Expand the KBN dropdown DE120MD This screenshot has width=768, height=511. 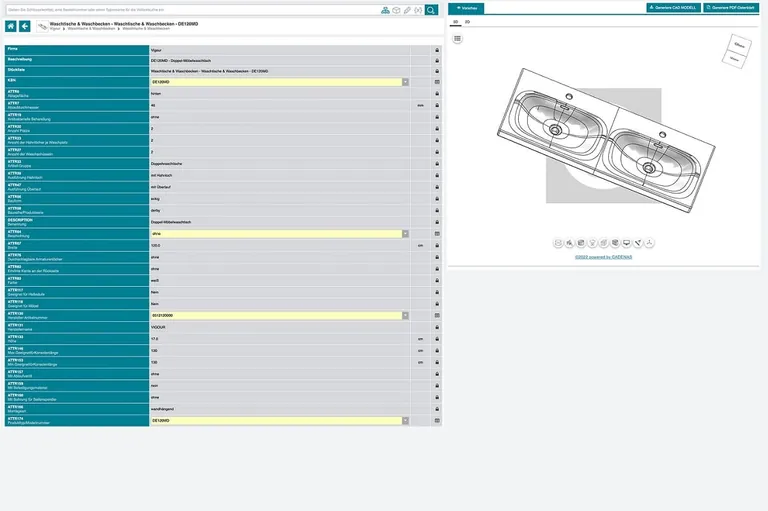pyautogui.click(x=405, y=82)
